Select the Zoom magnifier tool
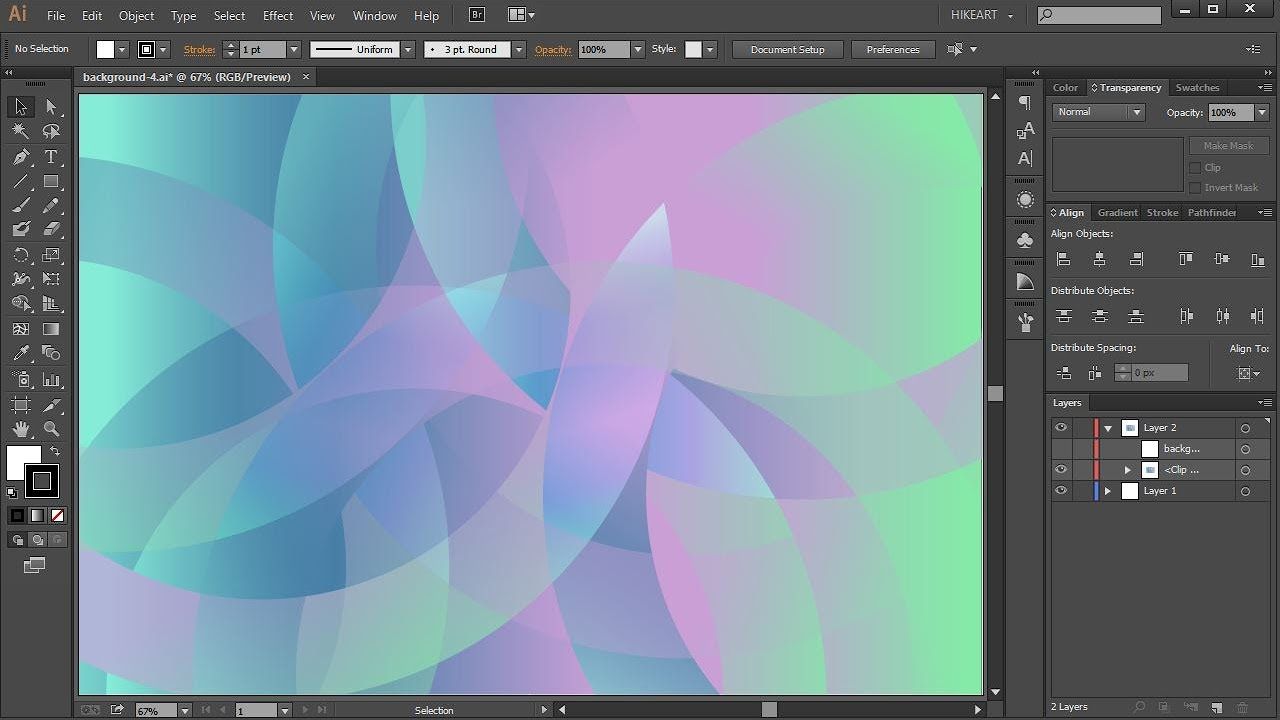1280x720 pixels. pyautogui.click(x=51, y=429)
